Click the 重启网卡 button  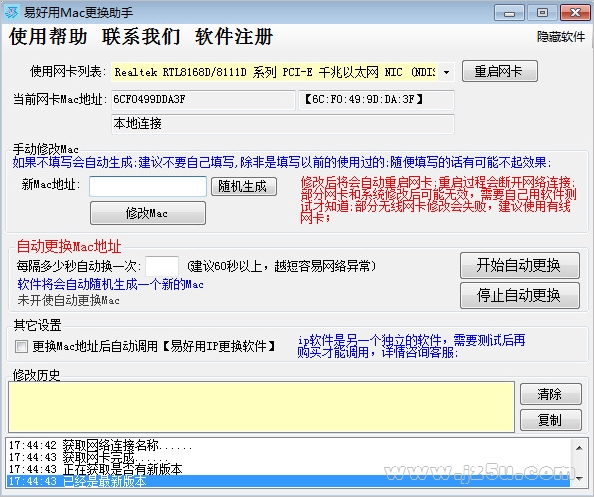tap(499, 71)
